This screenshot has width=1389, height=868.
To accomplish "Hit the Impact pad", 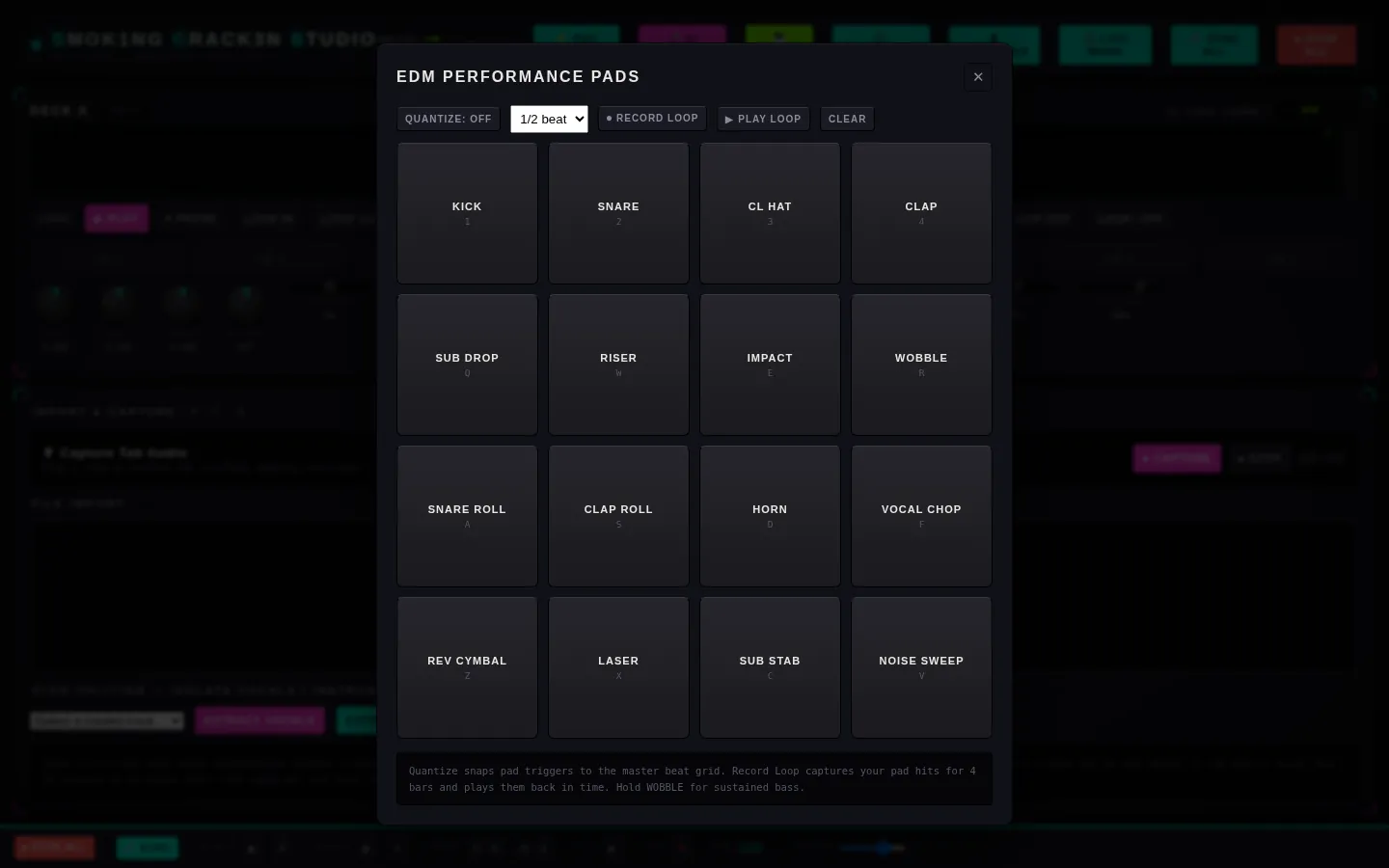I will point(770,365).
